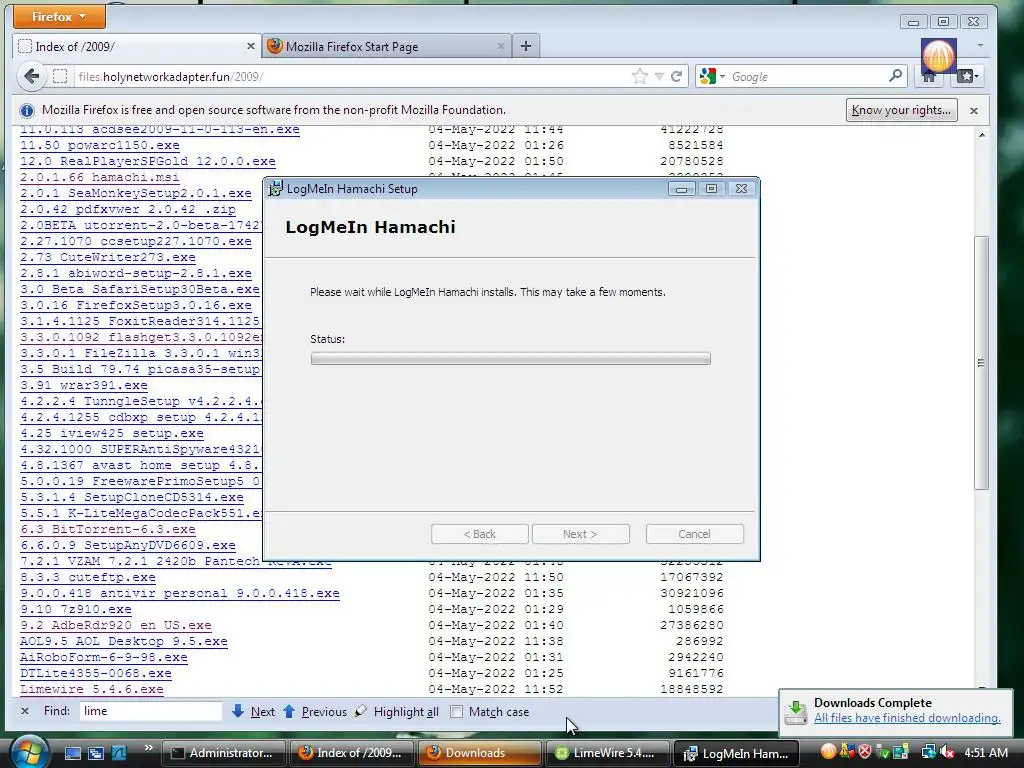Go back with the Firefox back arrow
1024x768 pixels.
coord(31,76)
